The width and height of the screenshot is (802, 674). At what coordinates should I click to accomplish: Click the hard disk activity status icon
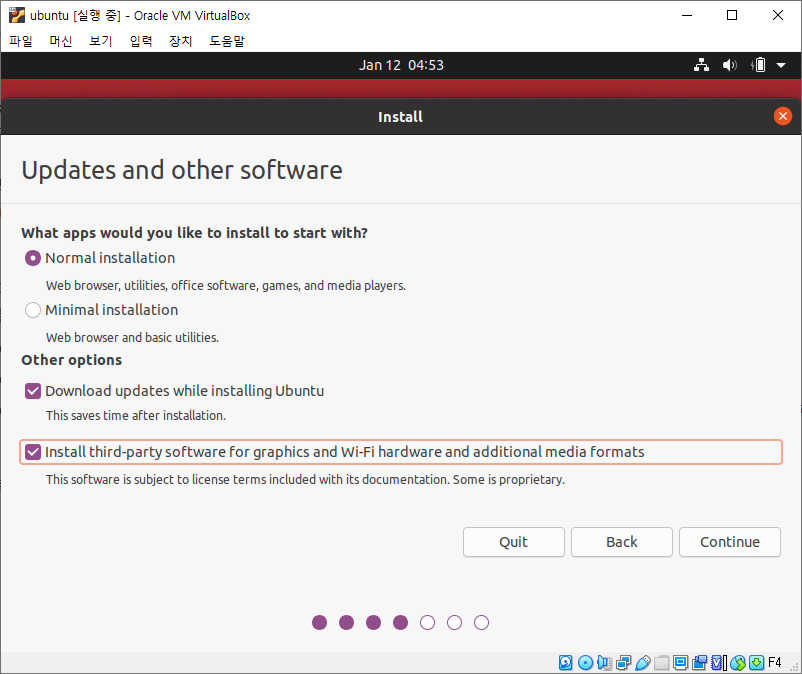pos(566,663)
